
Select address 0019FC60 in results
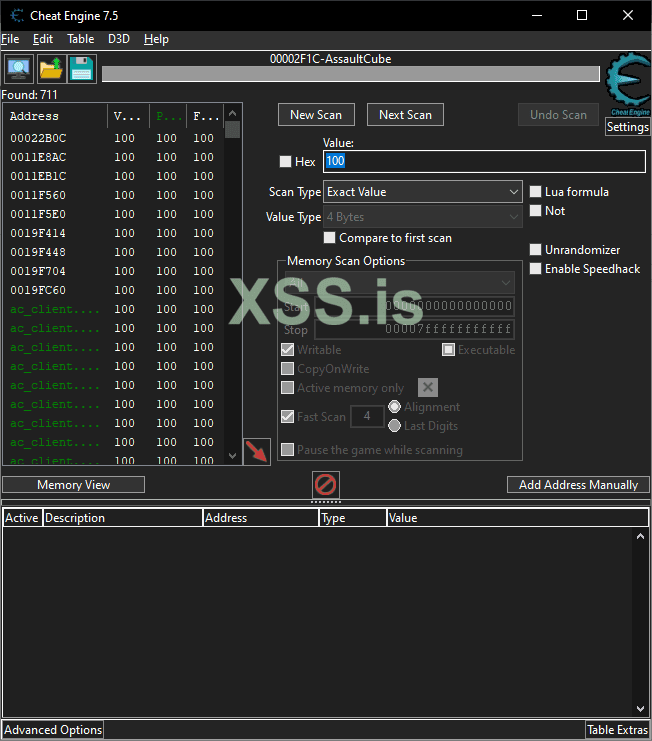pos(38,290)
